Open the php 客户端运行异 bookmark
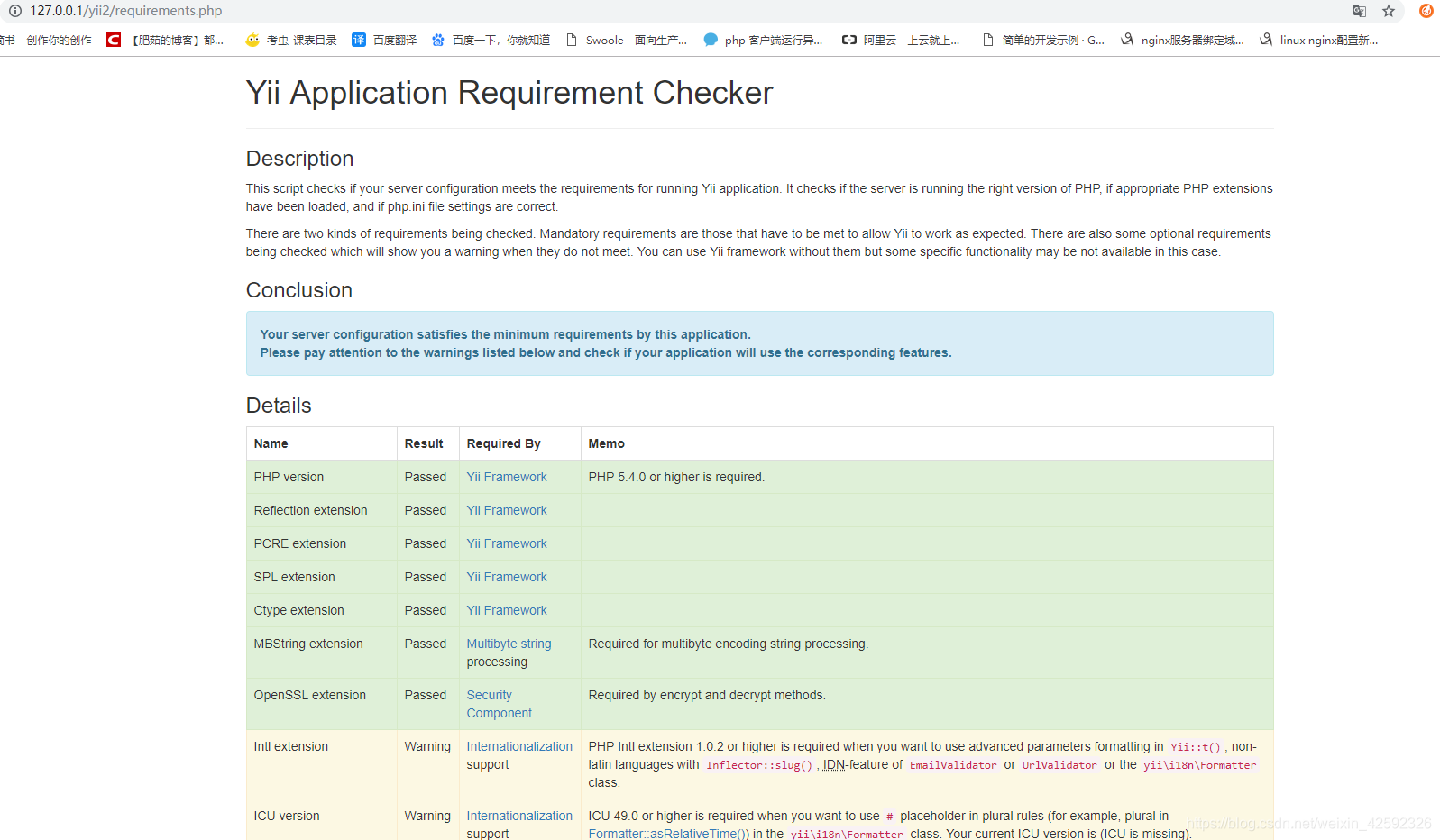 point(763,40)
